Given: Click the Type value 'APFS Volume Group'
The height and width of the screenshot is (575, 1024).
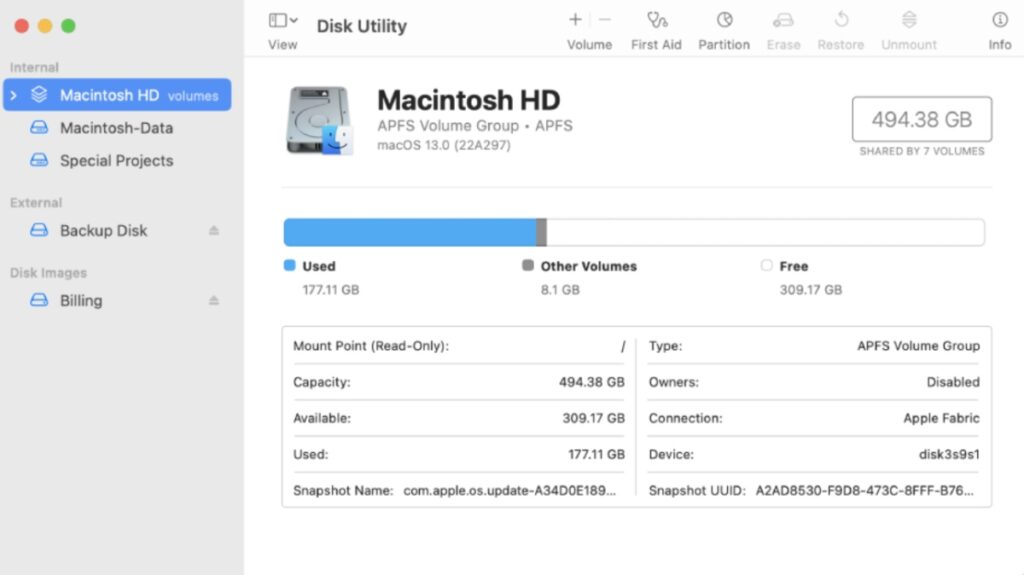Looking at the screenshot, I should [918, 346].
